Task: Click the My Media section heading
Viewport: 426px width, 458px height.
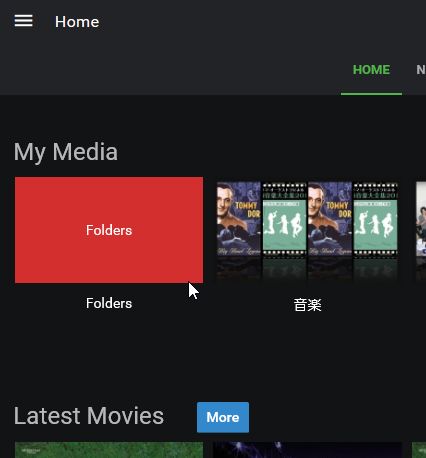Action: point(66,152)
